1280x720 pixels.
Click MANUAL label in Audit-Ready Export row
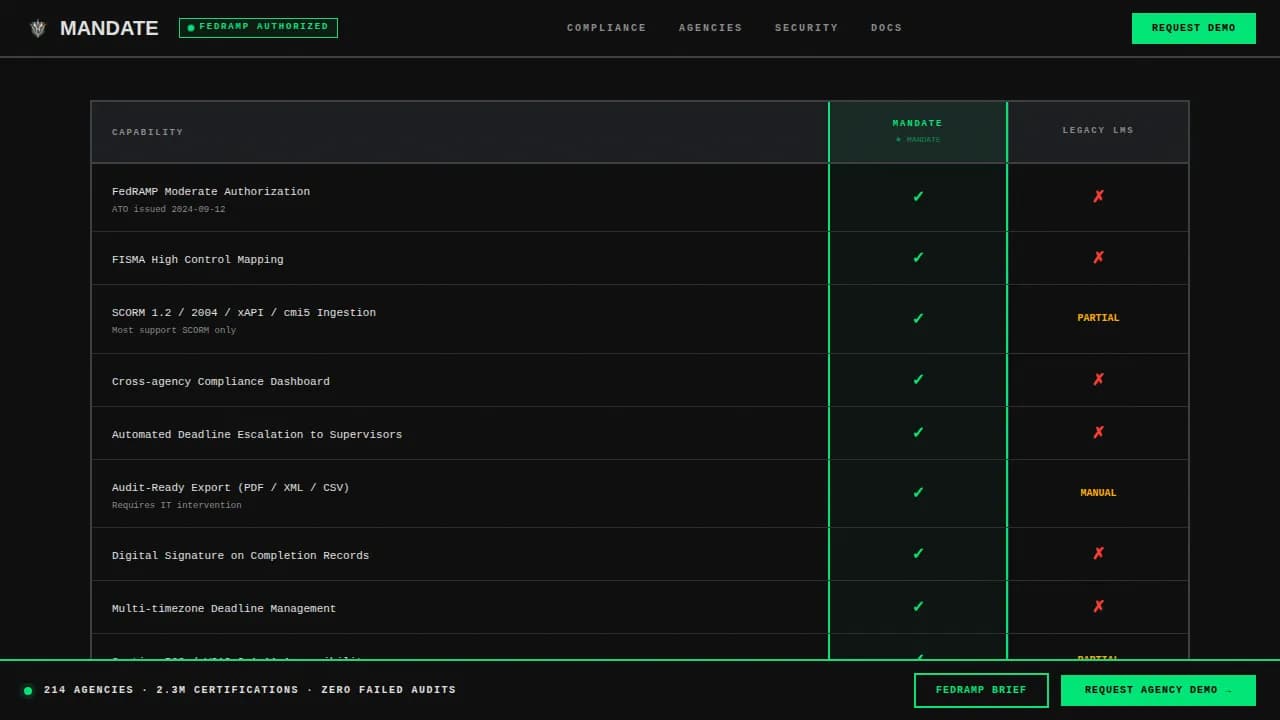pyautogui.click(x=1098, y=493)
